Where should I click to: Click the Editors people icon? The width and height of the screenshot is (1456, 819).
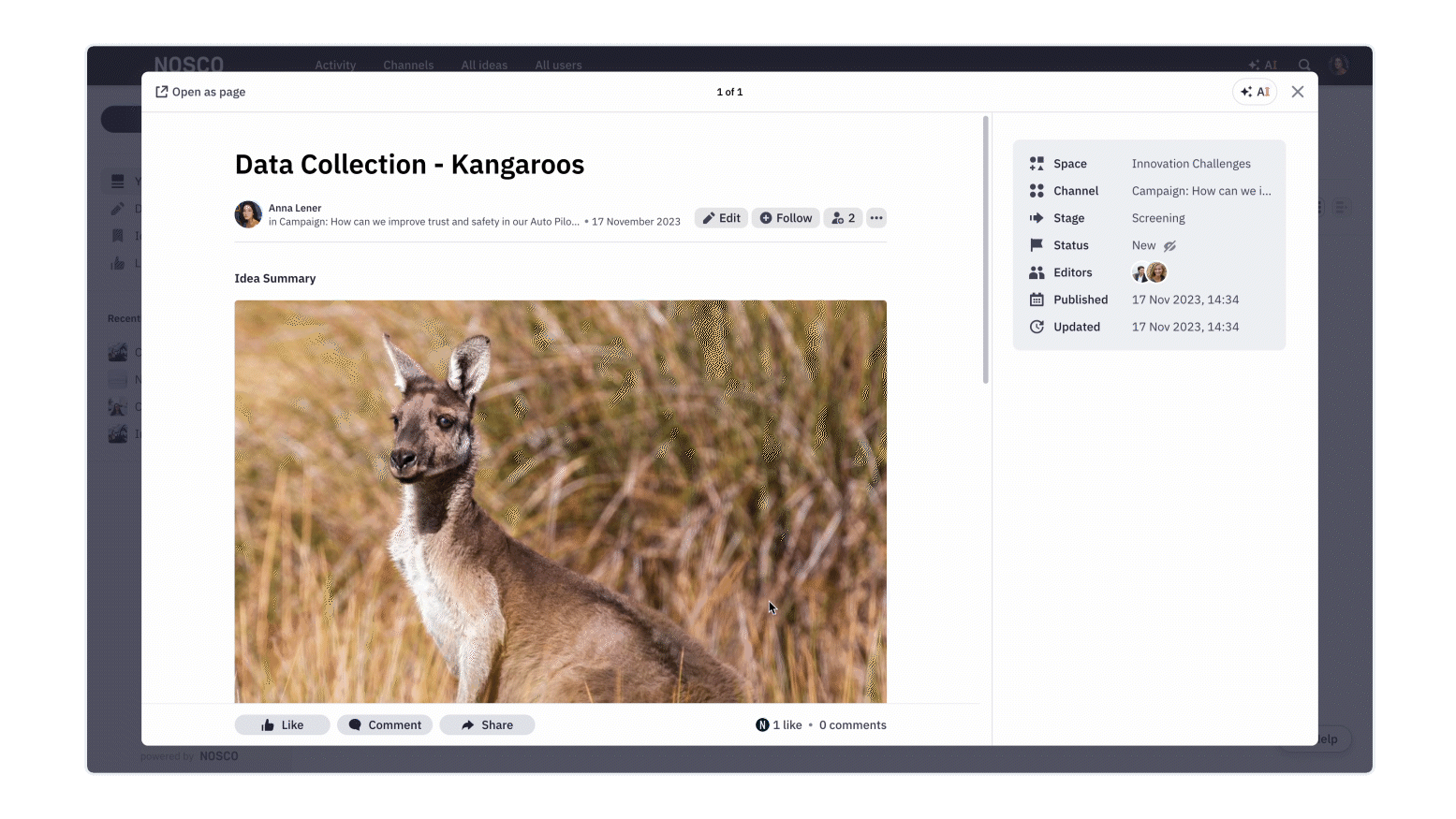coord(1037,272)
